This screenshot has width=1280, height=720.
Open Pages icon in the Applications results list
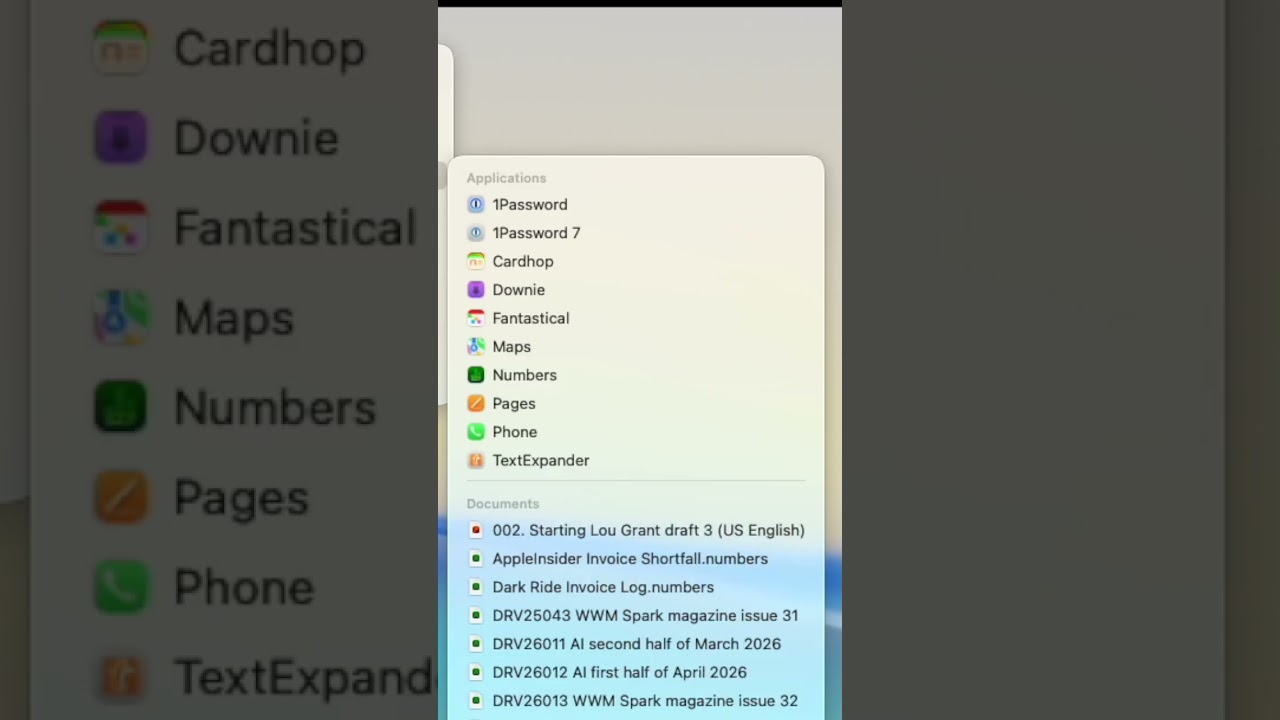point(476,404)
